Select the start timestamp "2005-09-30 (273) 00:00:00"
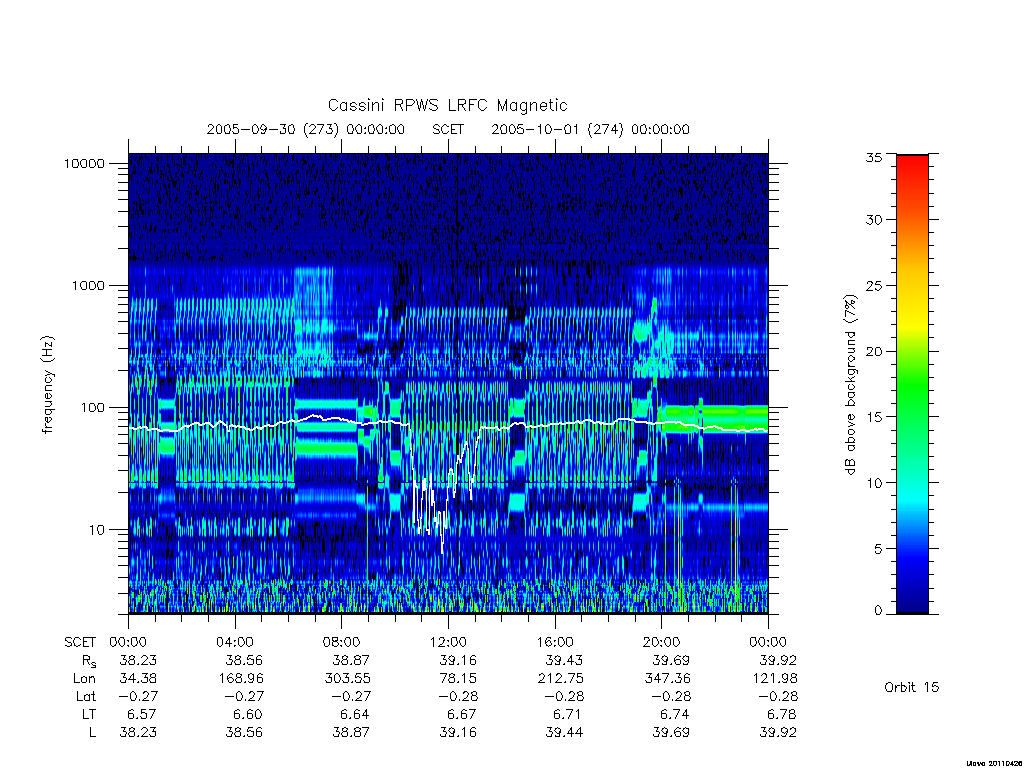 coord(306,129)
